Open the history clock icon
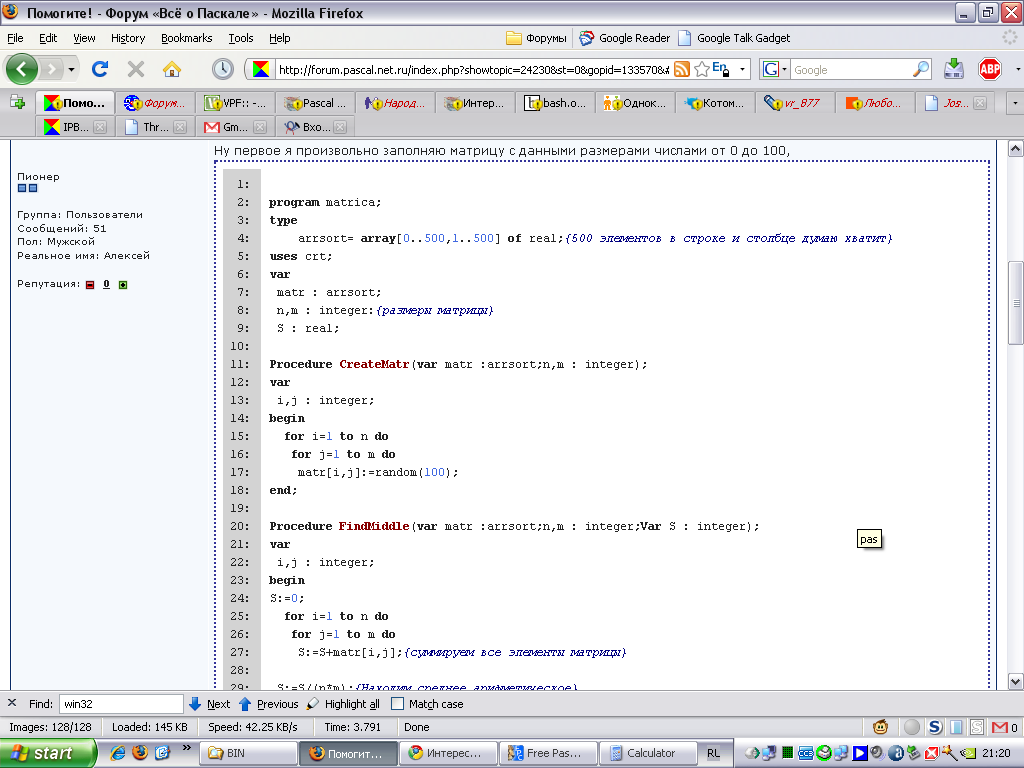Viewport: 1024px width, 768px height. (222, 69)
